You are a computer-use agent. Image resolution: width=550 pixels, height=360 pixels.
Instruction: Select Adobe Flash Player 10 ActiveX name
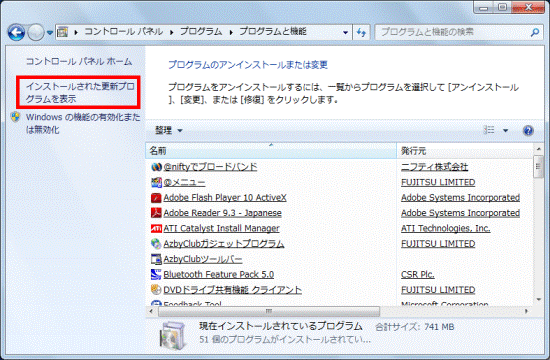pyautogui.click(x=225, y=198)
